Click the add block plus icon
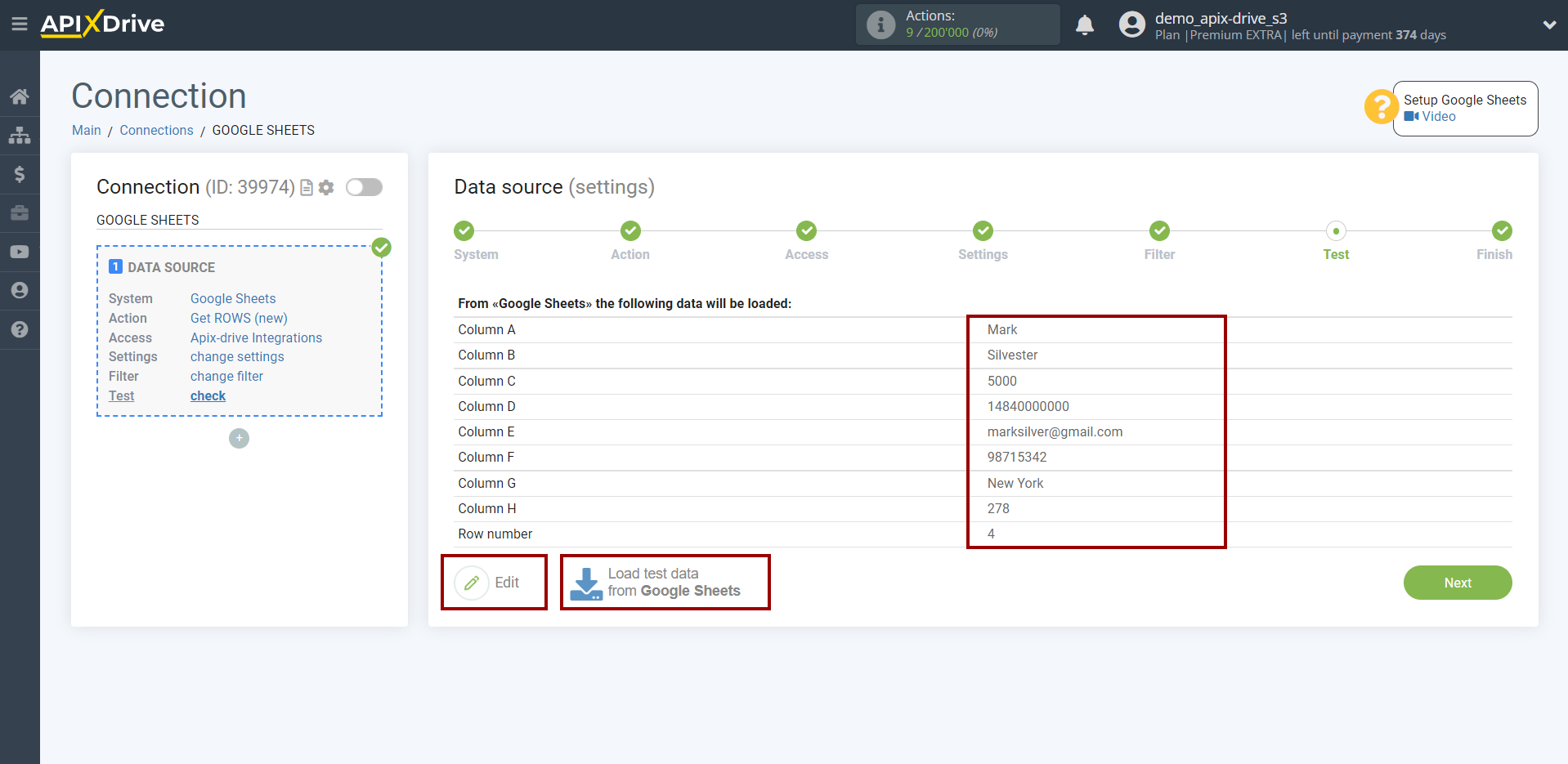 pyautogui.click(x=239, y=439)
